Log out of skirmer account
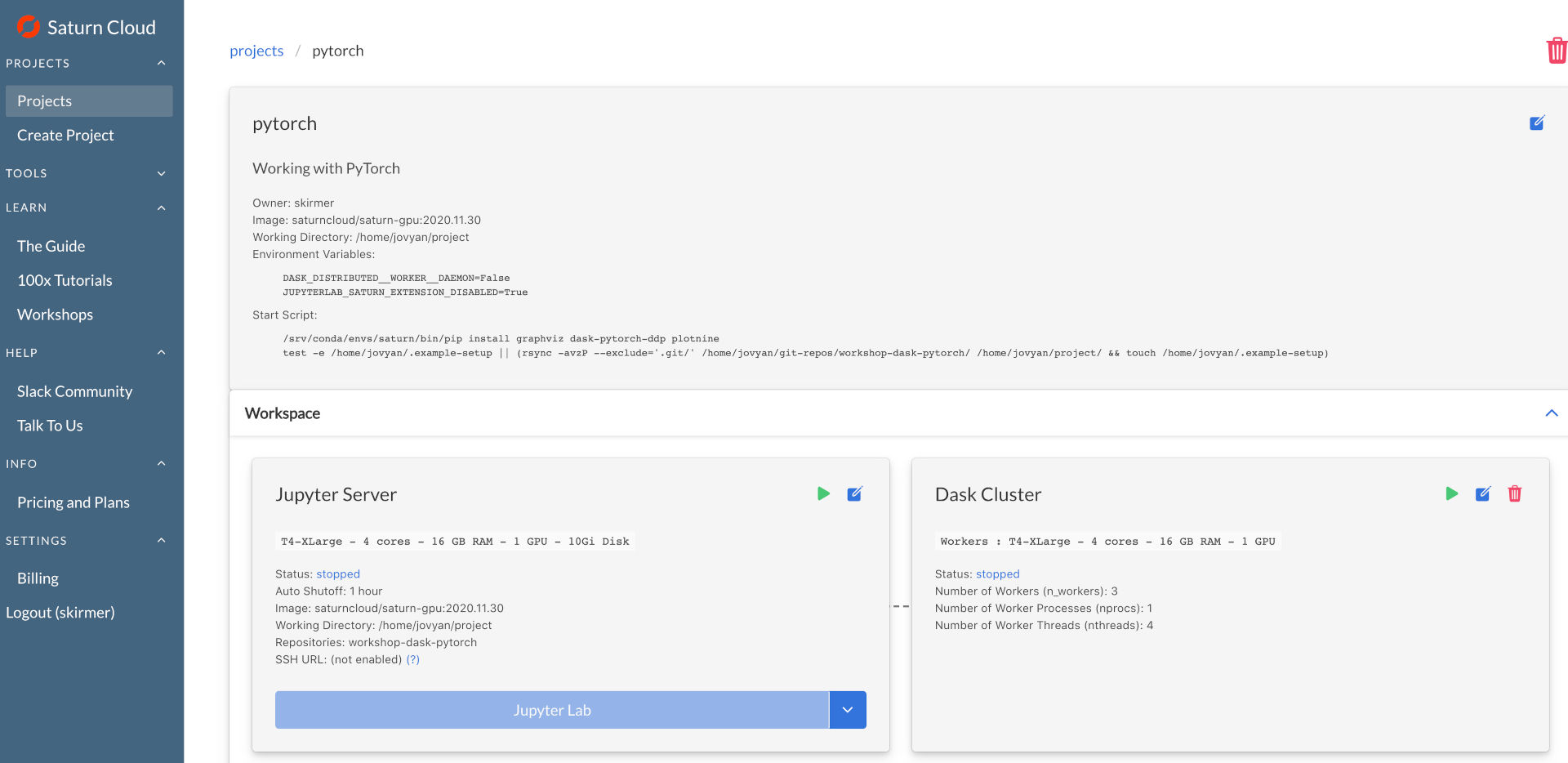1568x763 pixels. coord(60,613)
